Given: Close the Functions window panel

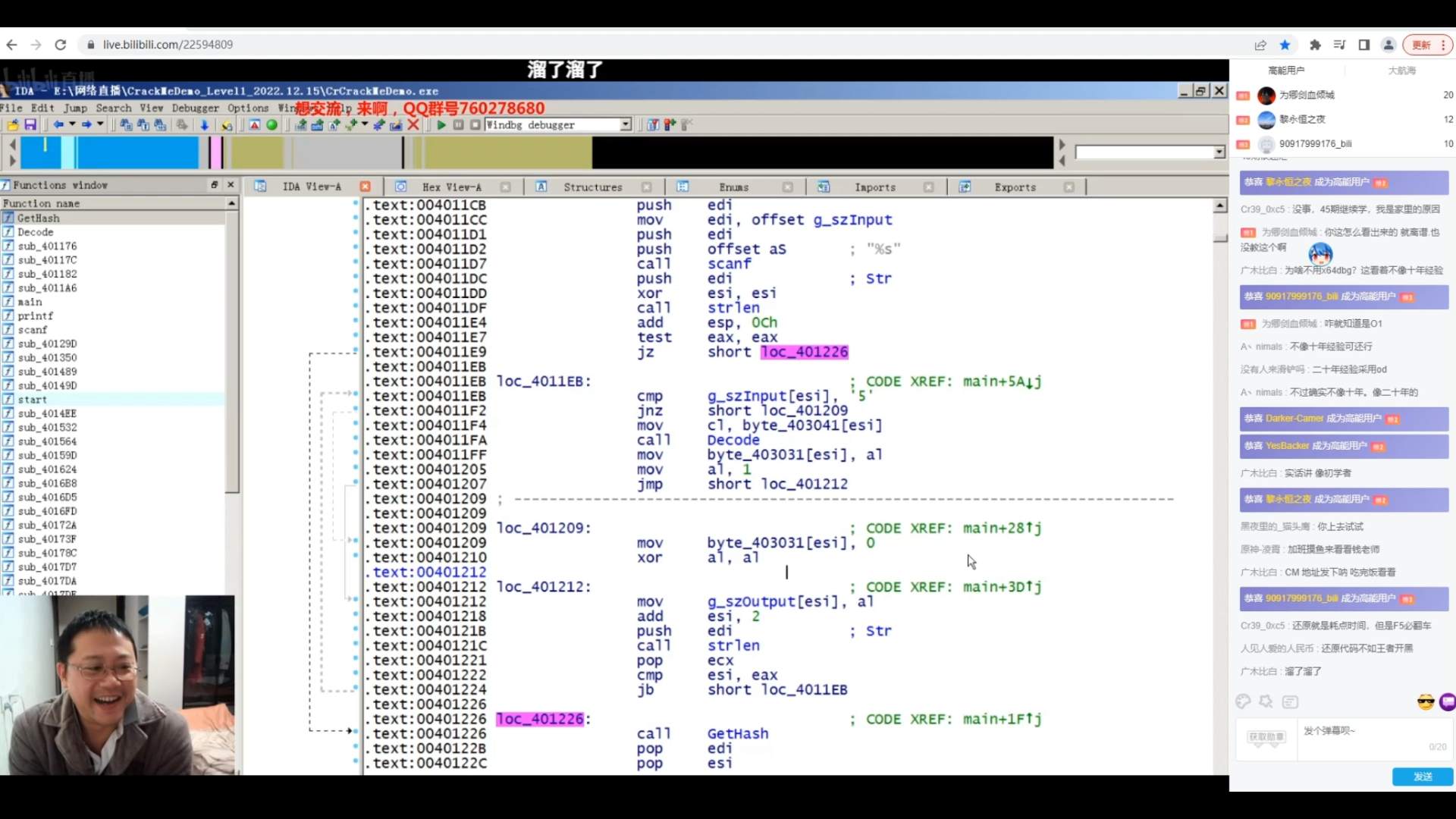Looking at the screenshot, I should point(231,185).
